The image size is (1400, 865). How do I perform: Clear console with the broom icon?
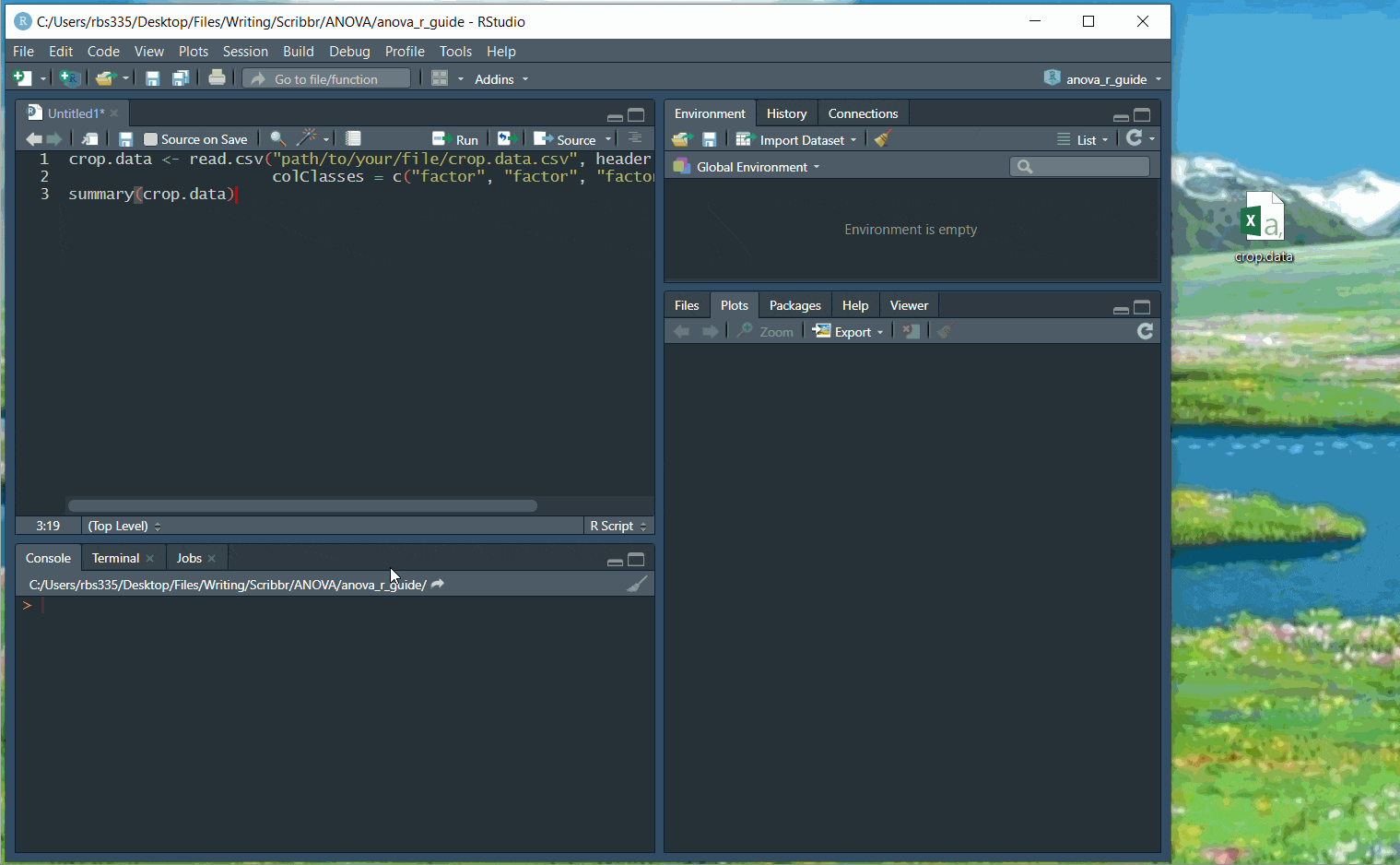(x=637, y=584)
